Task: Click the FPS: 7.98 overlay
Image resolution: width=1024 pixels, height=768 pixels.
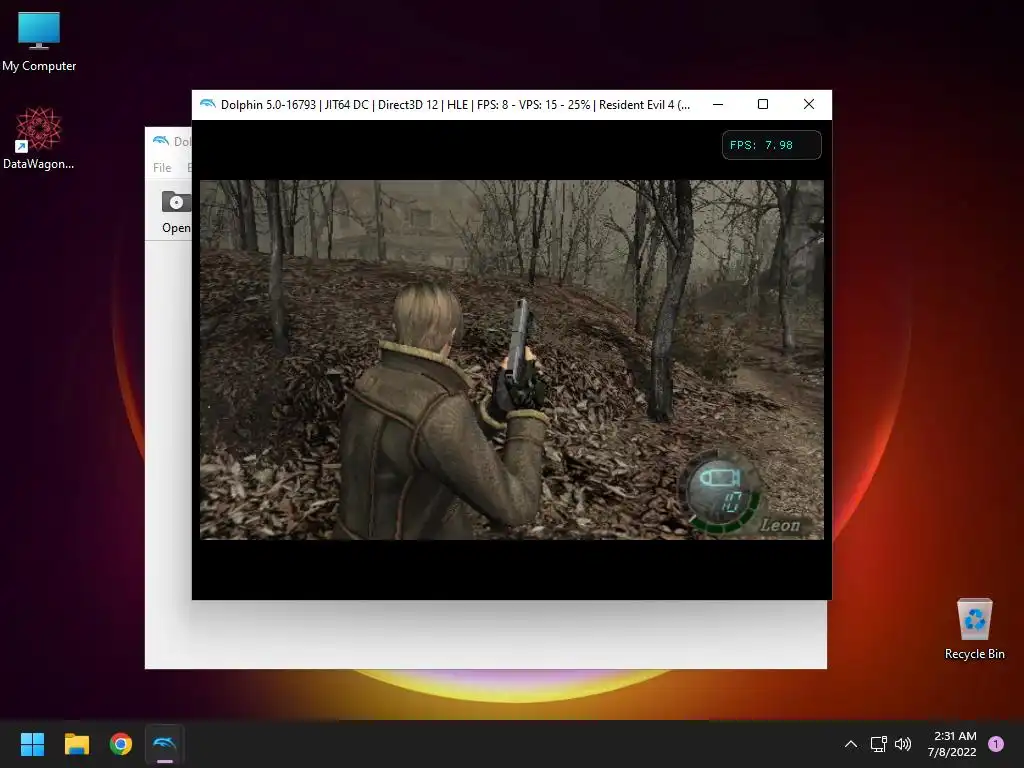Action: [x=771, y=145]
